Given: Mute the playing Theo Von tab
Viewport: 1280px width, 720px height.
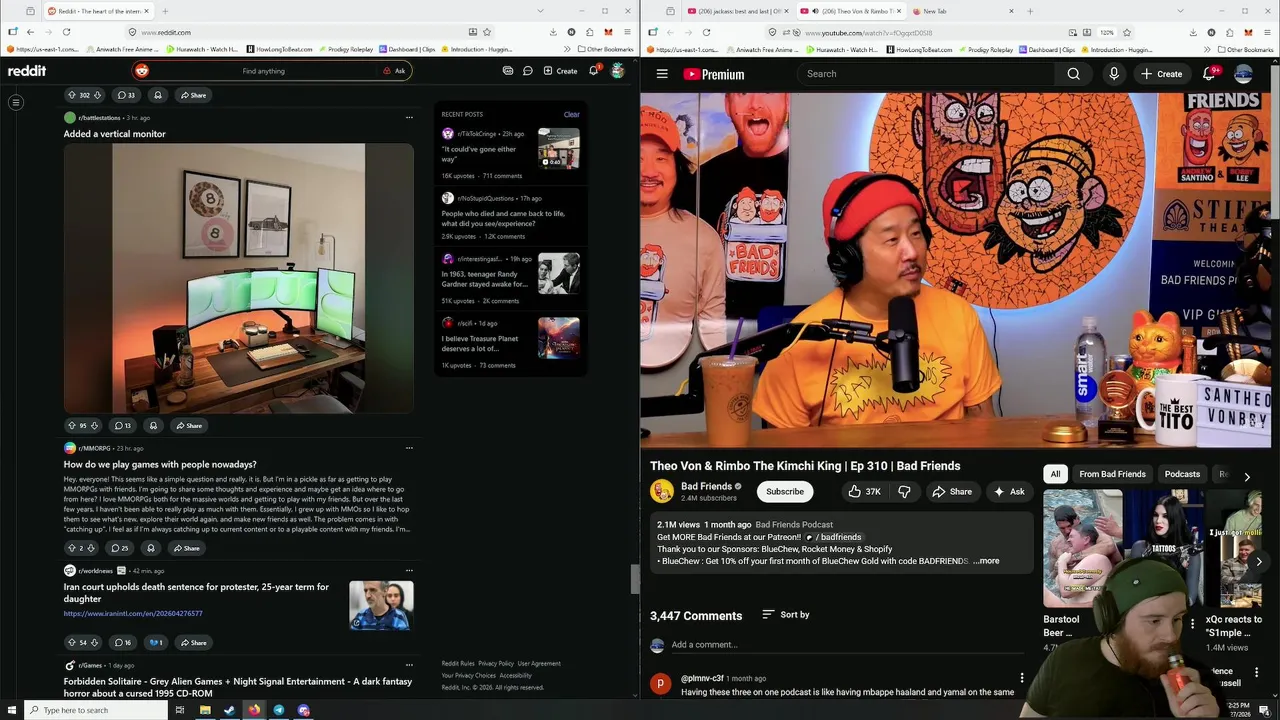Looking at the screenshot, I should [815, 11].
